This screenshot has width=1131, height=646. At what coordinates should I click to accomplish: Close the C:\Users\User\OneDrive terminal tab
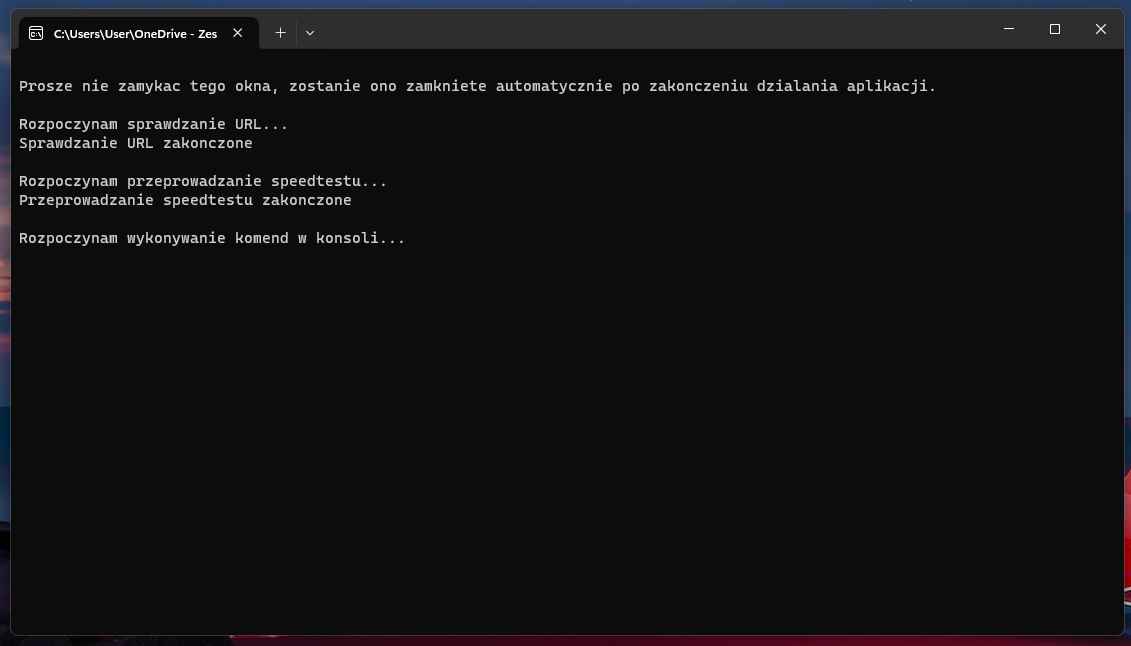click(238, 33)
